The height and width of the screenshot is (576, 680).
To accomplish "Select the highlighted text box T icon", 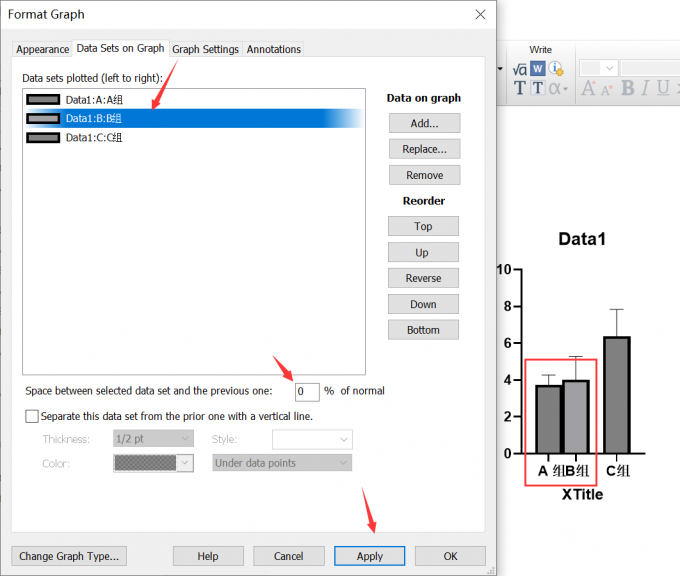I will [x=537, y=88].
